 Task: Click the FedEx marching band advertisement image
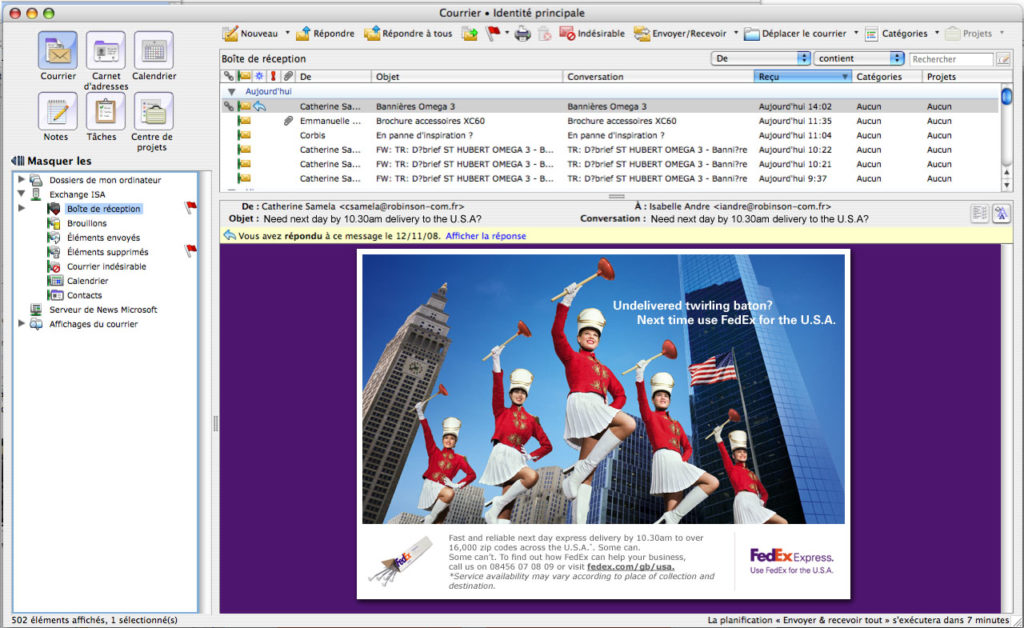tap(603, 389)
